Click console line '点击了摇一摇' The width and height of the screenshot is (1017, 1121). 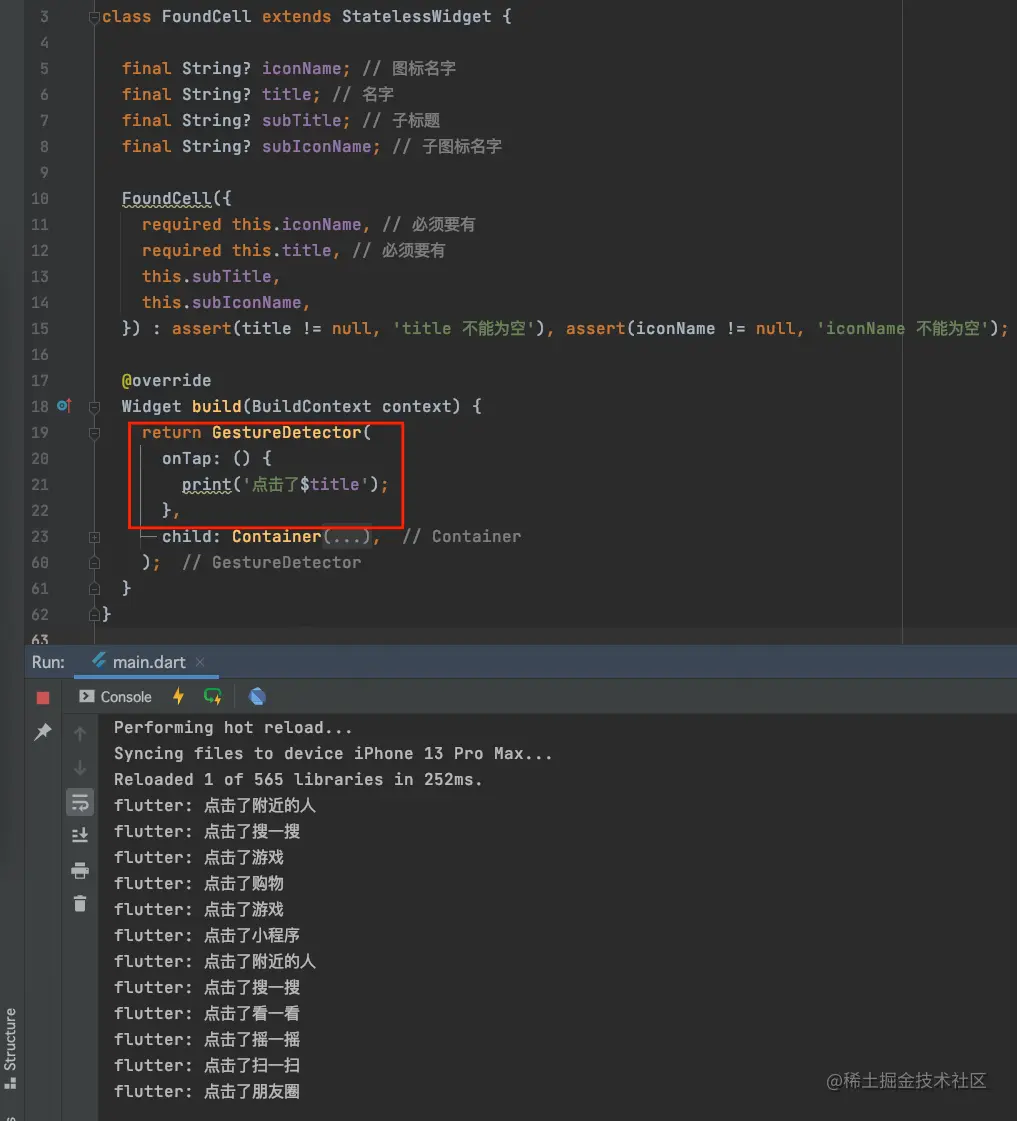pyautogui.click(x=207, y=1039)
